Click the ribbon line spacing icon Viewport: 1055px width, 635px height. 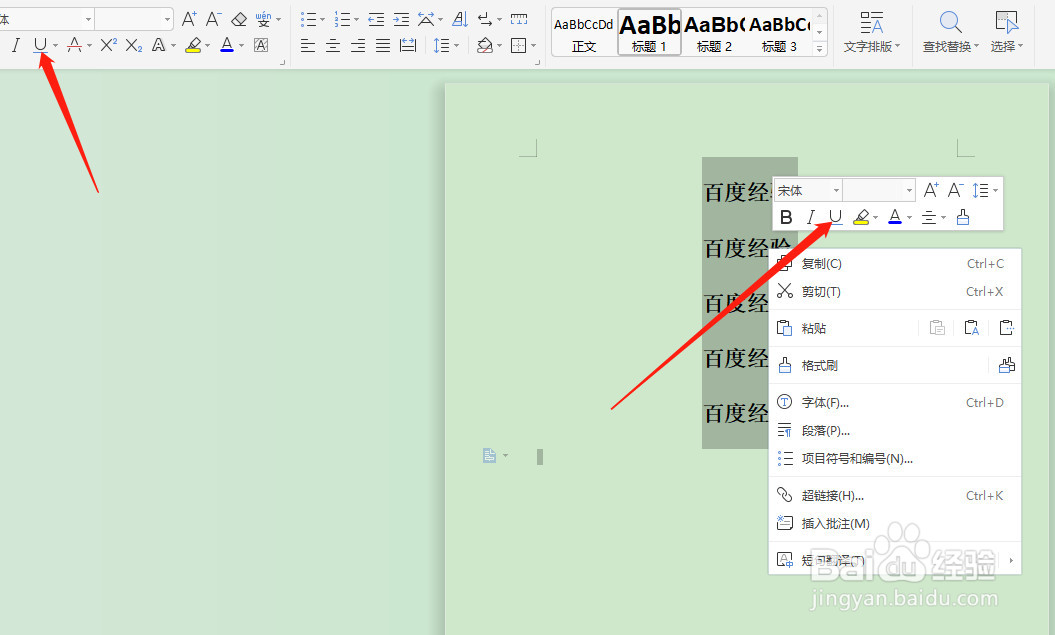coord(441,46)
